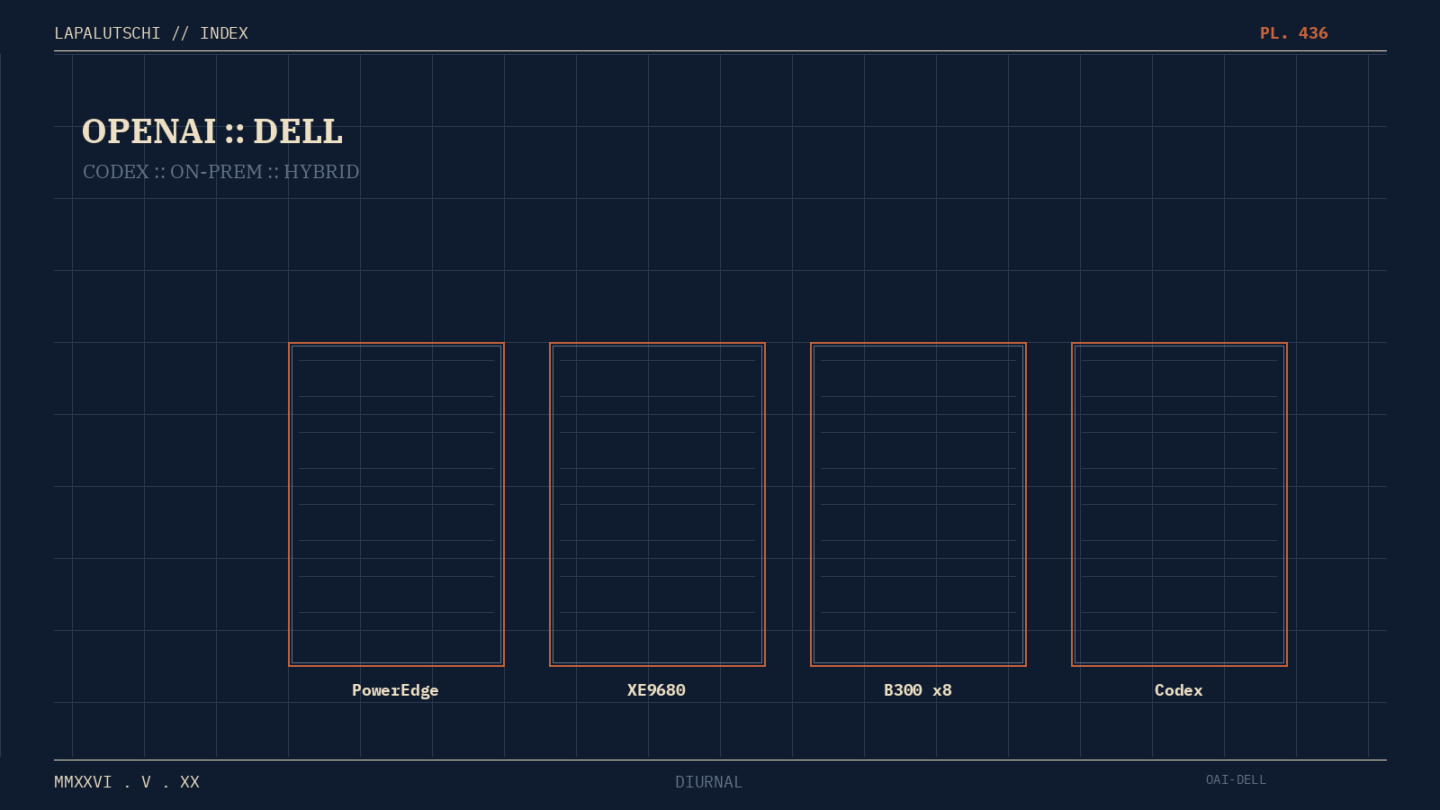1440x810 pixels.
Task: Open the XE9680 card panel
Action: (657, 504)
